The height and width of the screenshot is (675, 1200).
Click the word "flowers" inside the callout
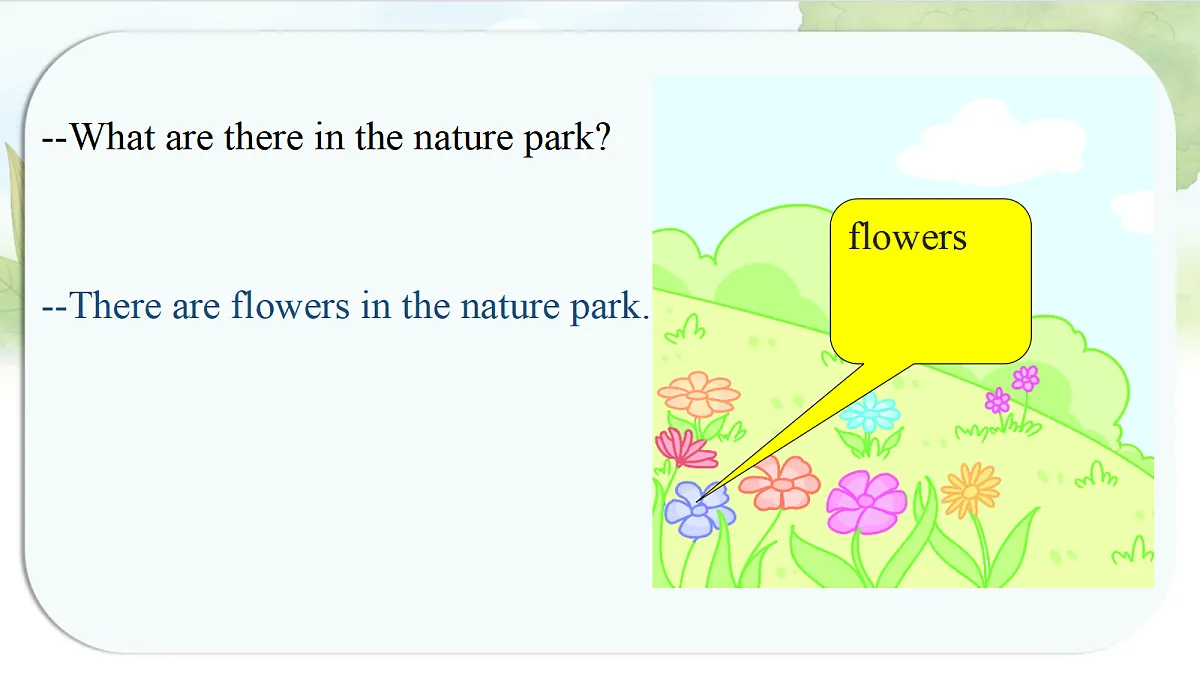(x=907, y=236)
